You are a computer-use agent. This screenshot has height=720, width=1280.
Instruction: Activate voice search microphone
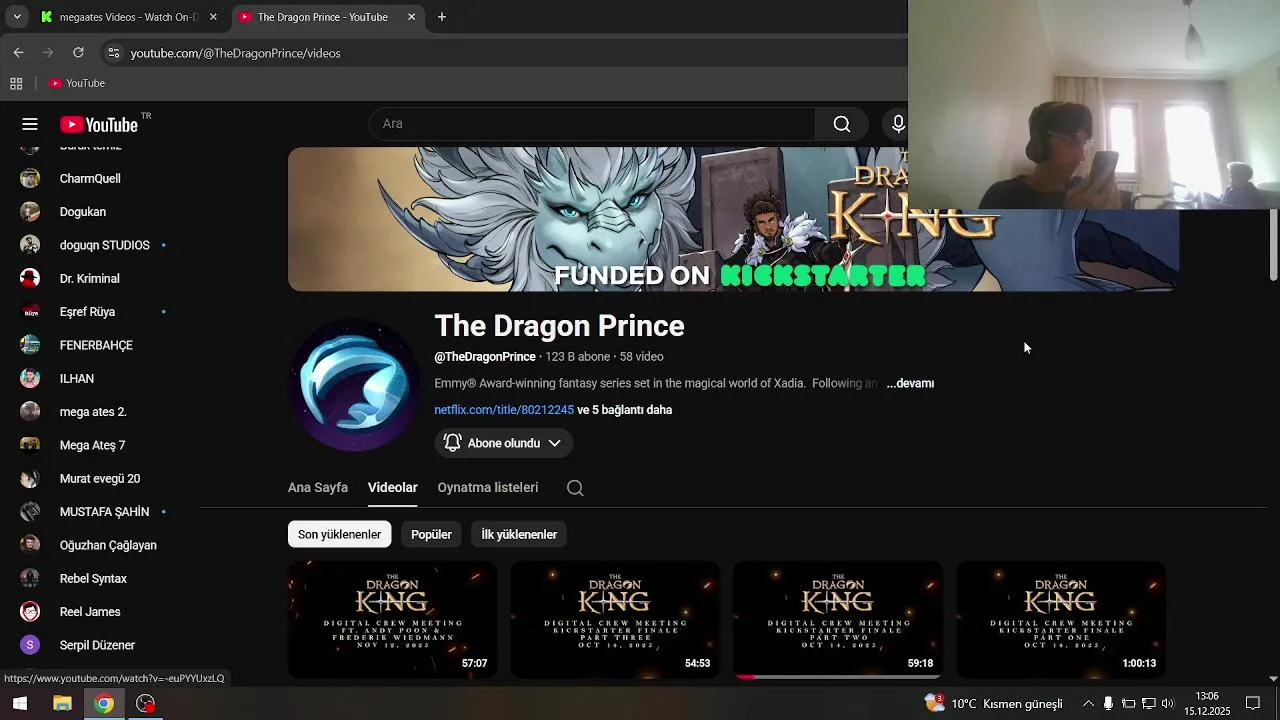pyautogui.click(x=898, y=124)
